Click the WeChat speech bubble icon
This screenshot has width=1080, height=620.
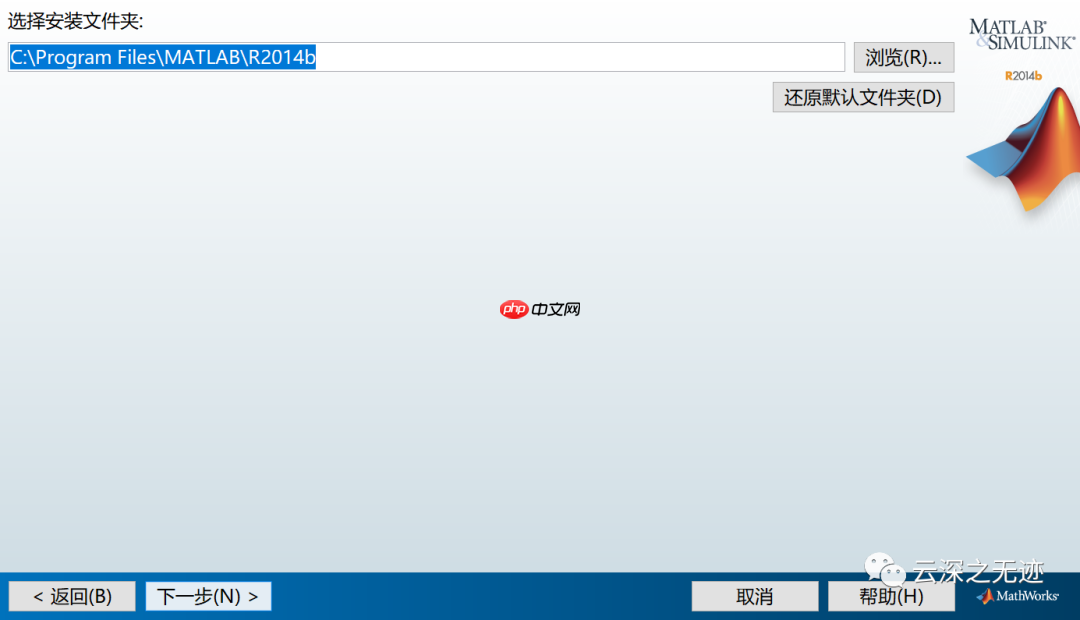(x=885, y=570)
